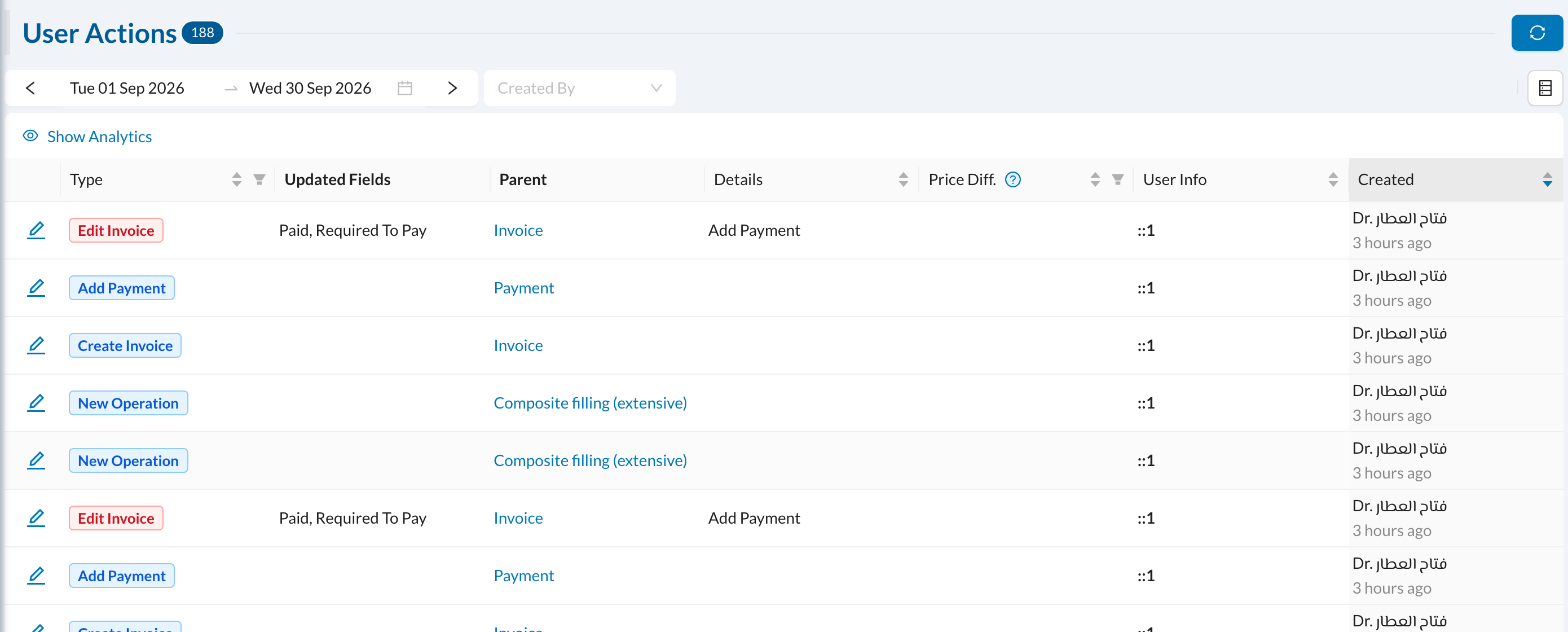Click the refresh button at top right
1568x632 pixels.
pos(1536,33)
